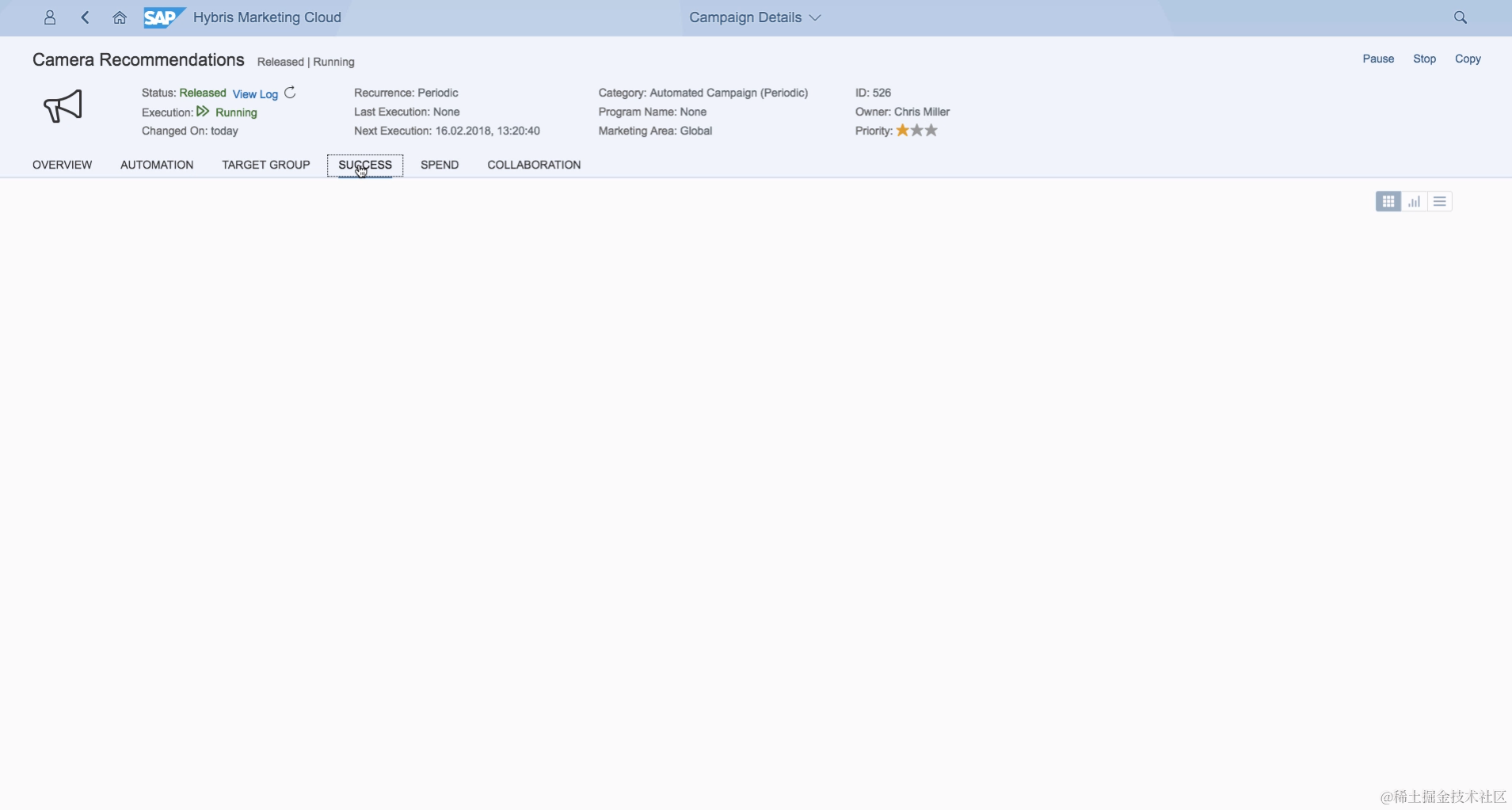Stop the running campaign
Image resolution: width=1512 pixels, height=810 pixels.
pos(1426,58)
